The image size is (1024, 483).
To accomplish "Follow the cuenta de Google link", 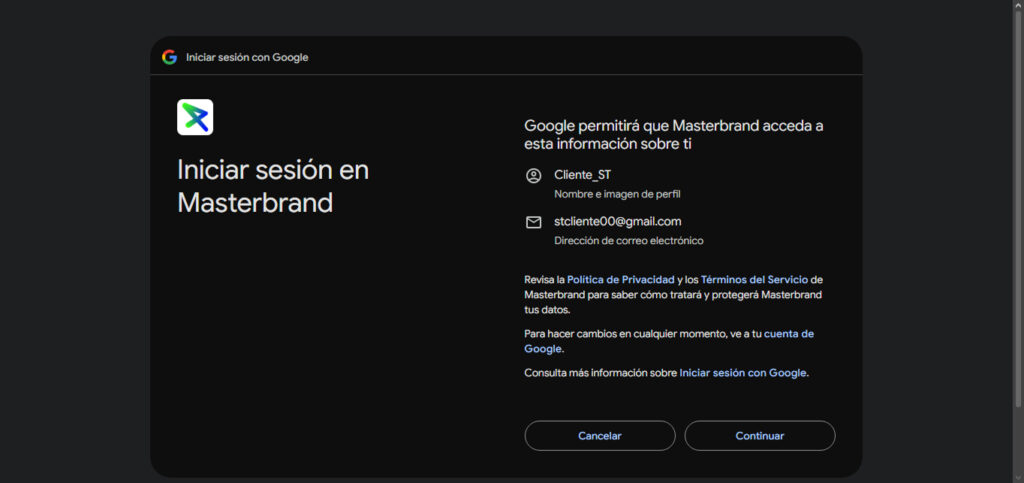I will (x=788, y=334).
